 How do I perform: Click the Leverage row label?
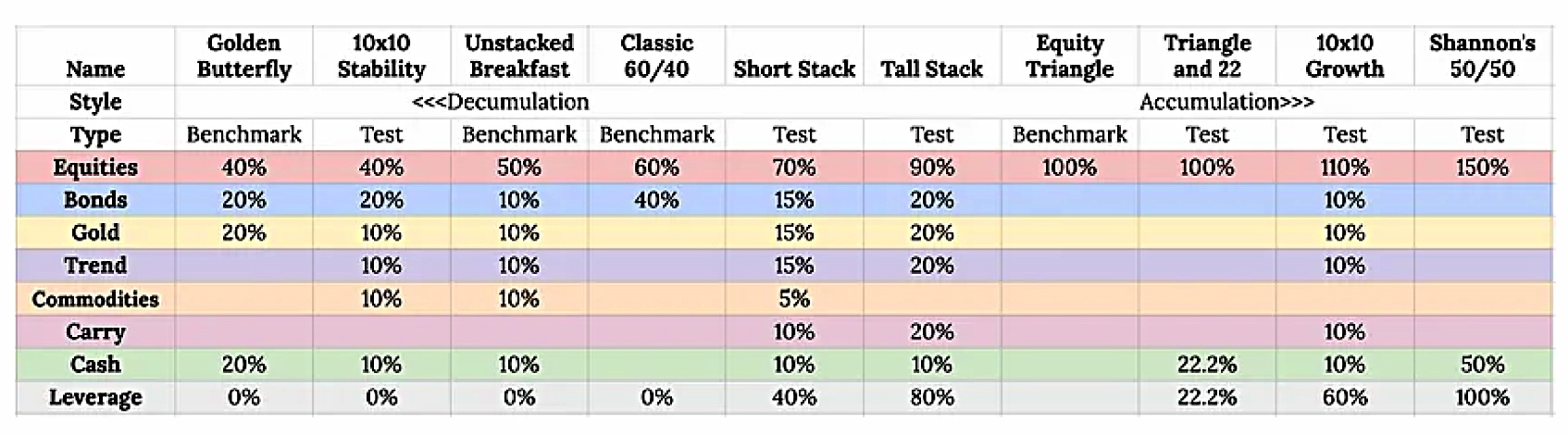pos(95,397)
